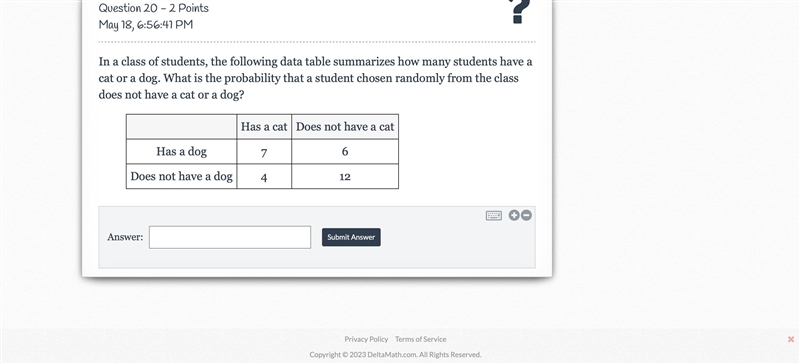
Task: Click the 'Has a dog' row label
Action: coord(181,152)
